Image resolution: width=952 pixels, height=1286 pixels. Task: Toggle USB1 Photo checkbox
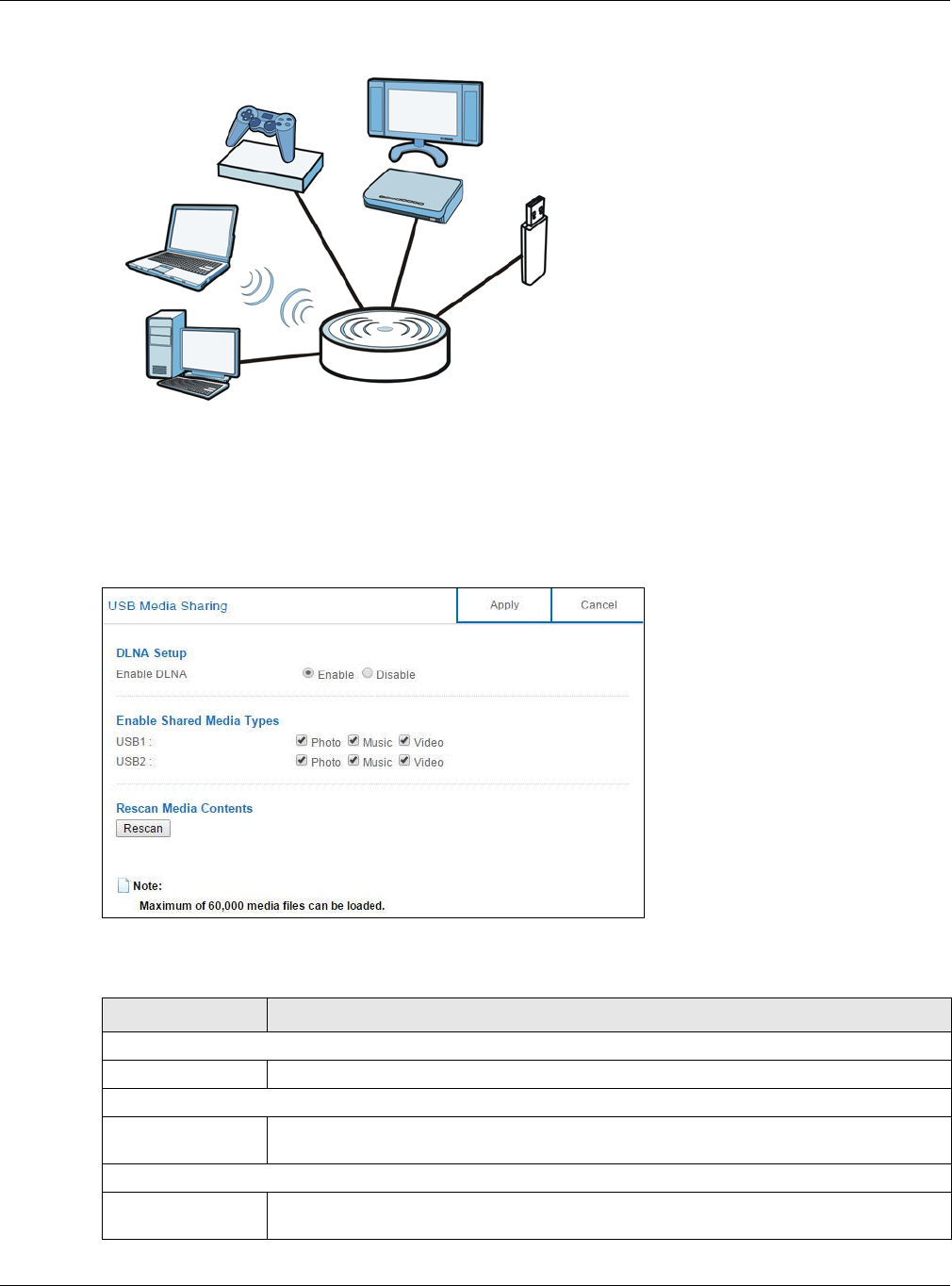(302, 741)
